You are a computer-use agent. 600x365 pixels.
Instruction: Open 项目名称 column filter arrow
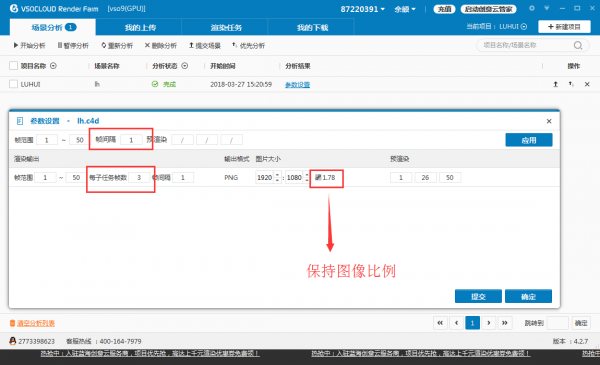click(x=53, y=66)
